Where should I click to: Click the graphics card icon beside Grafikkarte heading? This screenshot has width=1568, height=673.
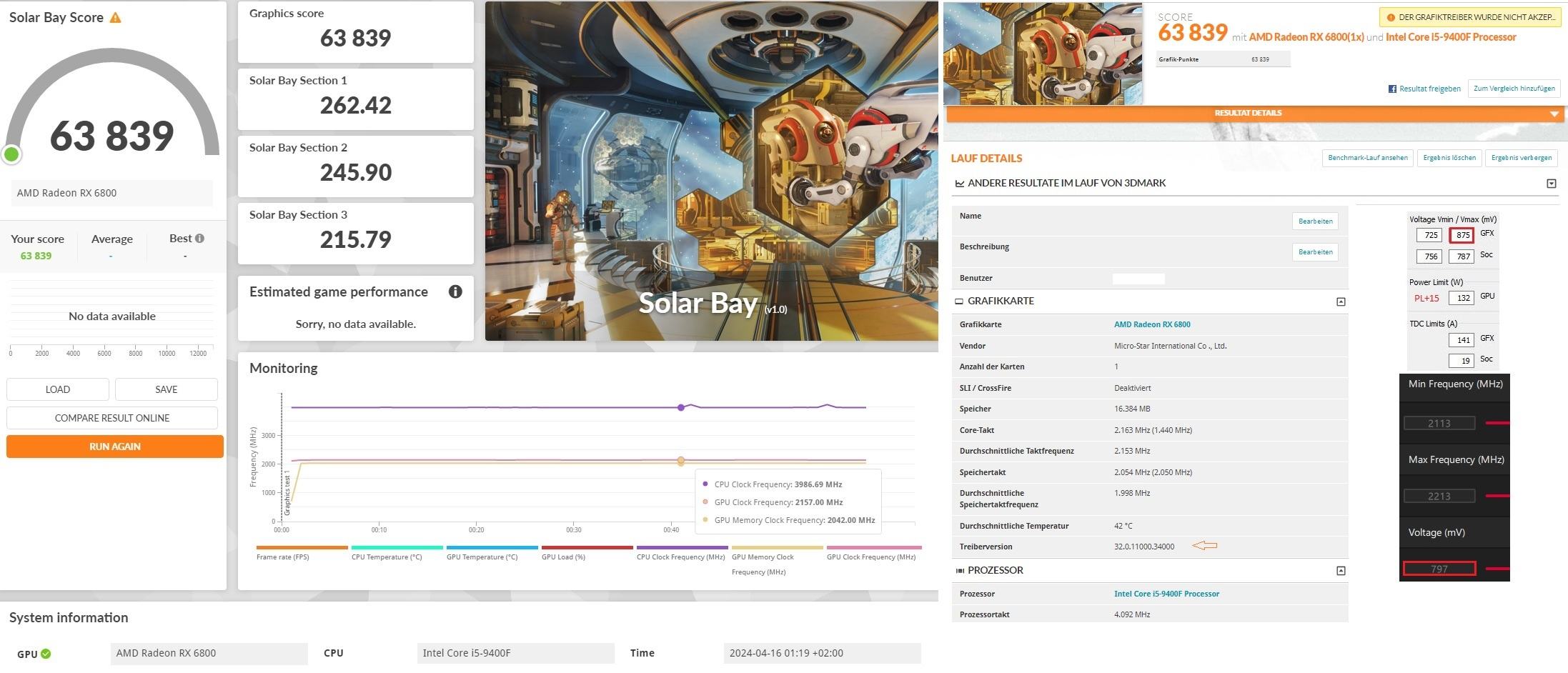[x=959, y=301]
